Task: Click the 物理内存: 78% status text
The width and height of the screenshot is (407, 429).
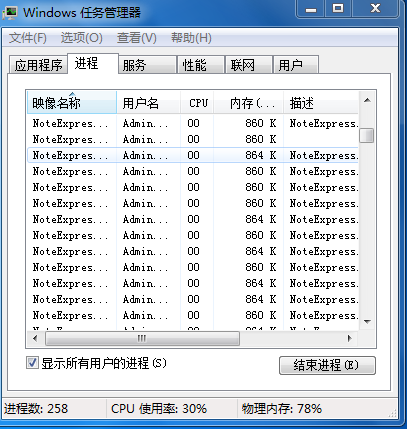Action: (282, 408)
